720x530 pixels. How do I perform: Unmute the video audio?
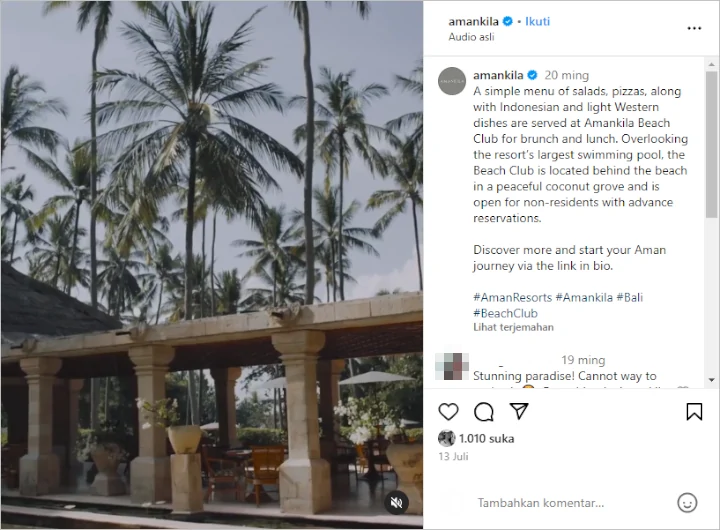point(397,502)
